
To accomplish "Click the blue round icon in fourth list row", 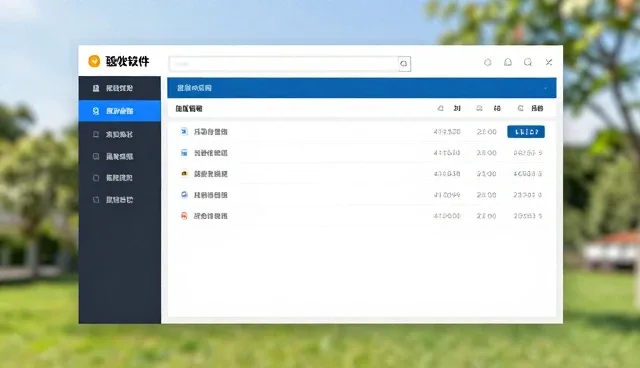I will [x=184, y=195].
